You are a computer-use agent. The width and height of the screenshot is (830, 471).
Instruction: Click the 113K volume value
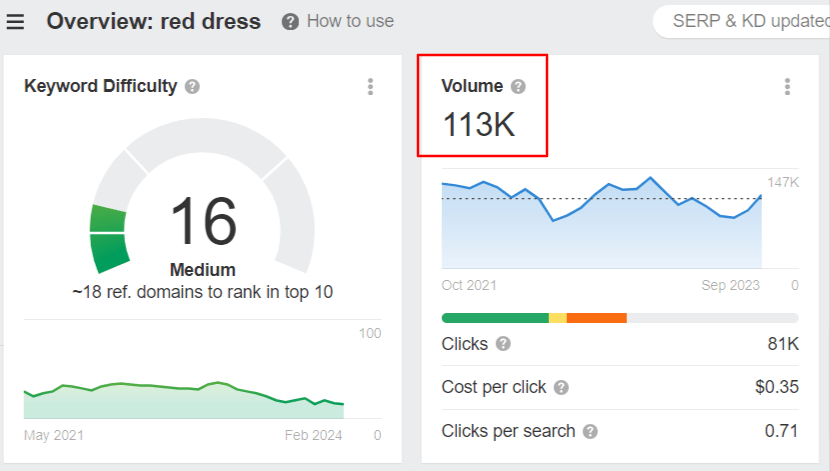pyautogui.click(x=479, y=125)
